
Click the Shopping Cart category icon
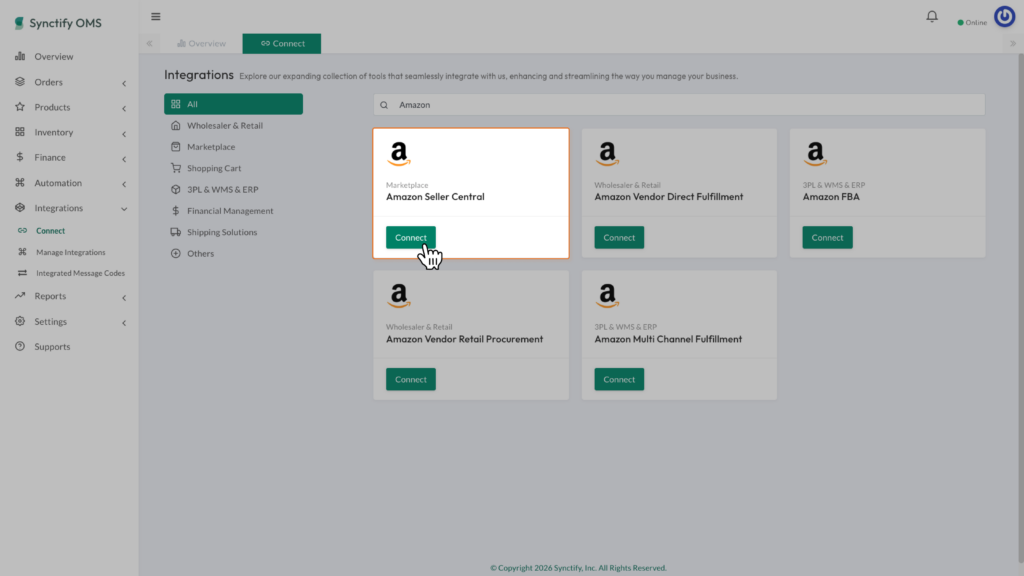tap(176, 168)
